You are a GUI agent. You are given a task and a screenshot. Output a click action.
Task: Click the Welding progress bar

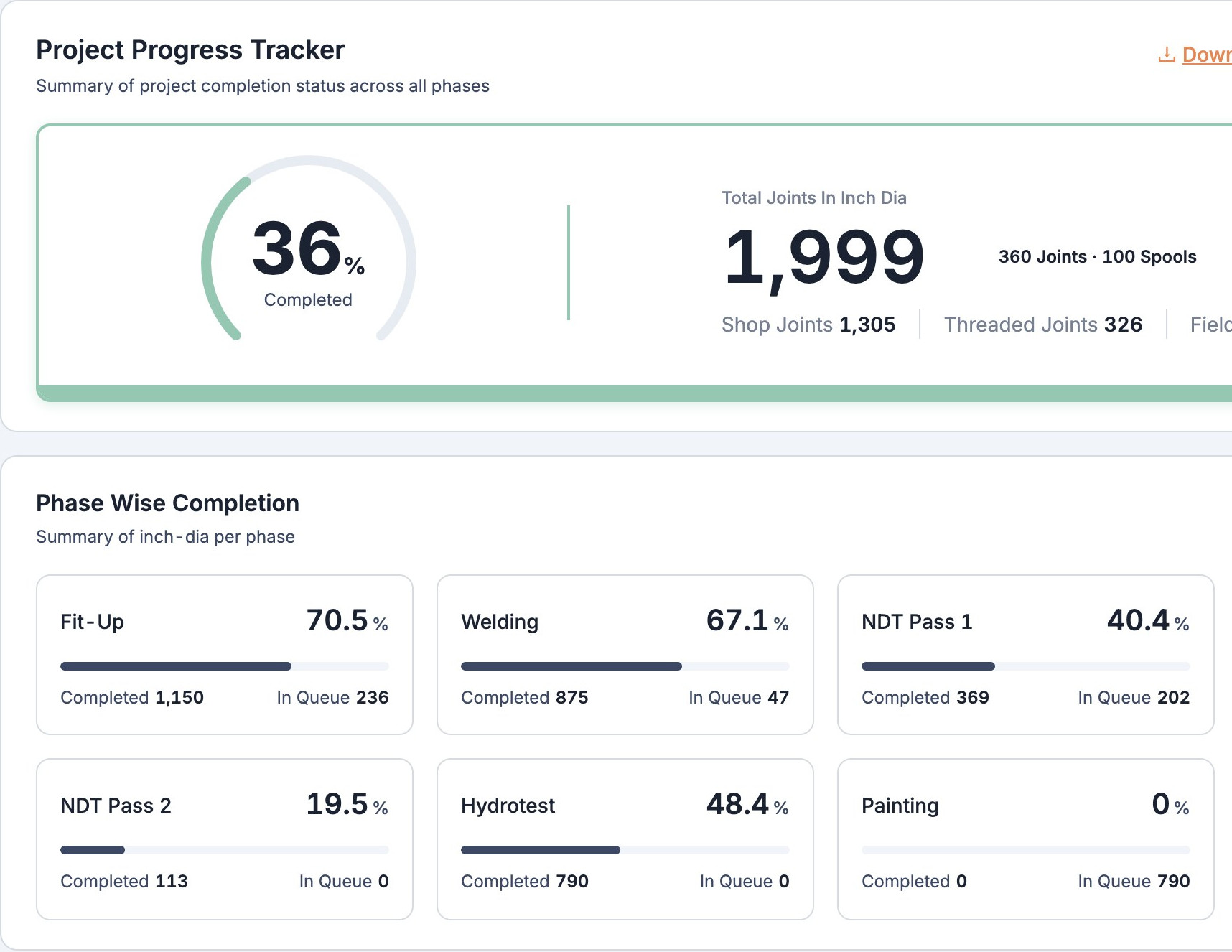(x=625, y=666)
